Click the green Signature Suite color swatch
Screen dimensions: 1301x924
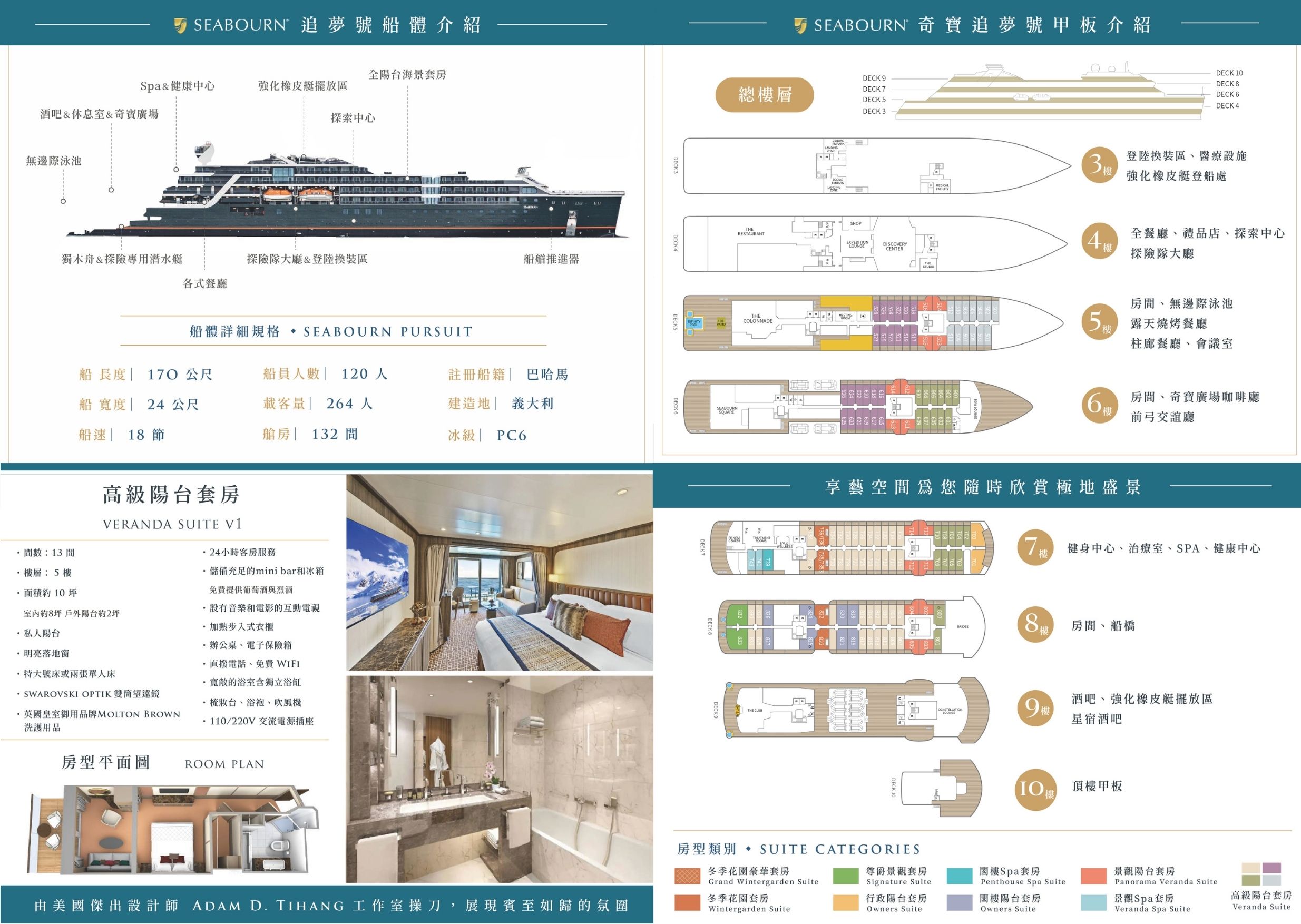845,876
